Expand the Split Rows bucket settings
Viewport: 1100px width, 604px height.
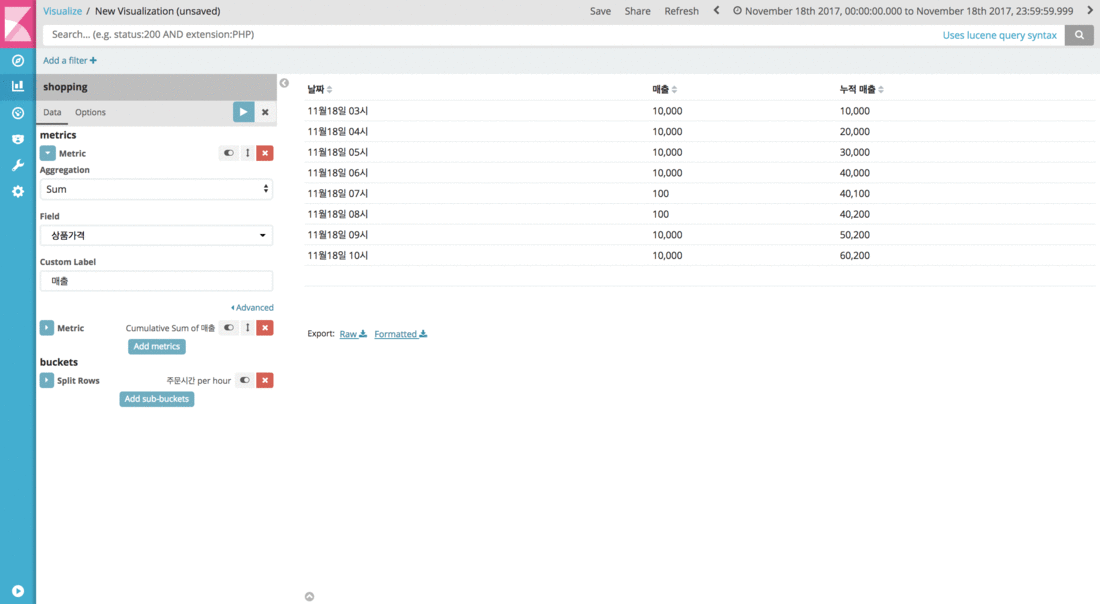click(x=47, y=381)
